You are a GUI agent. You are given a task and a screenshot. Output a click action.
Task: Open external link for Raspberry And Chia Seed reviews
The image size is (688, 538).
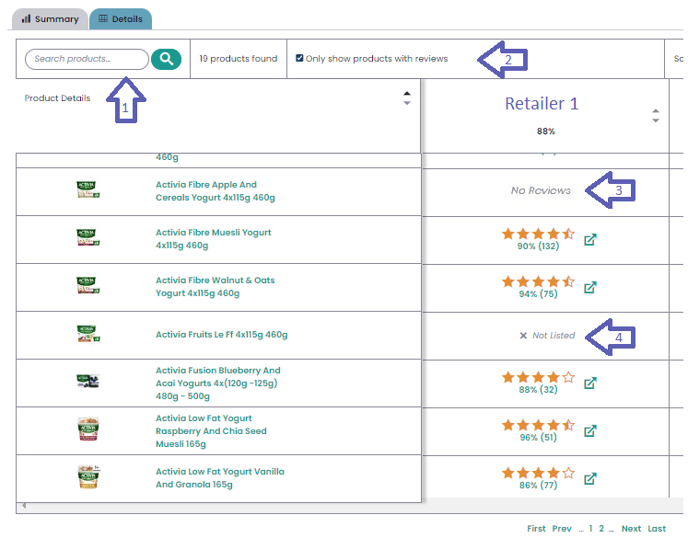pyautogui.click(x=590, y=431)
